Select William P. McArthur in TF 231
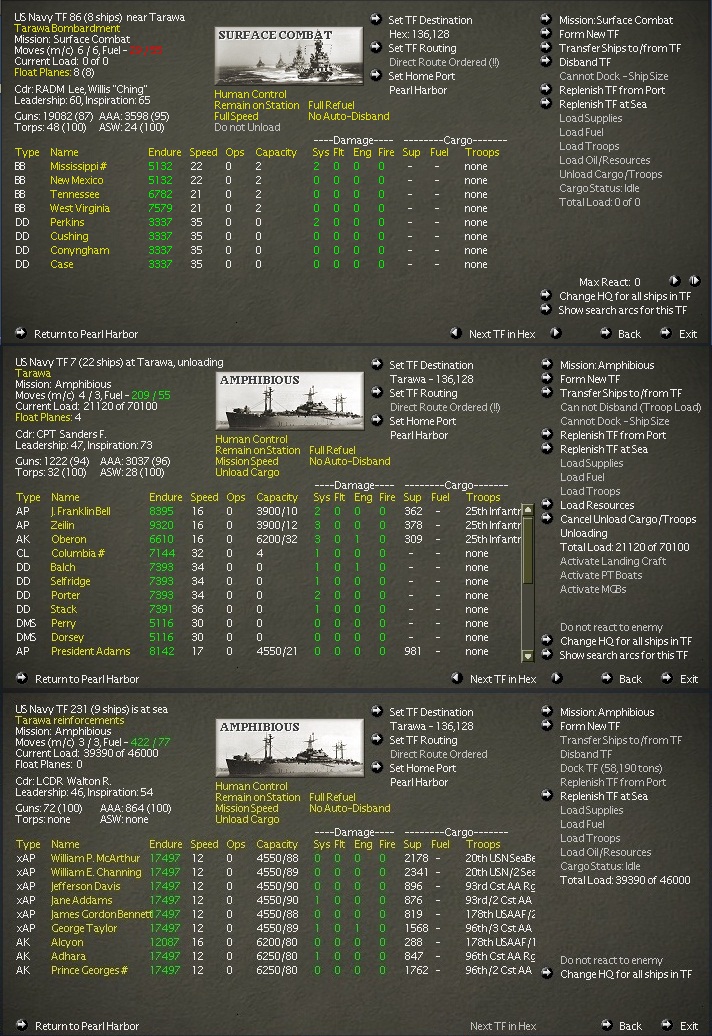 point(96,858)
